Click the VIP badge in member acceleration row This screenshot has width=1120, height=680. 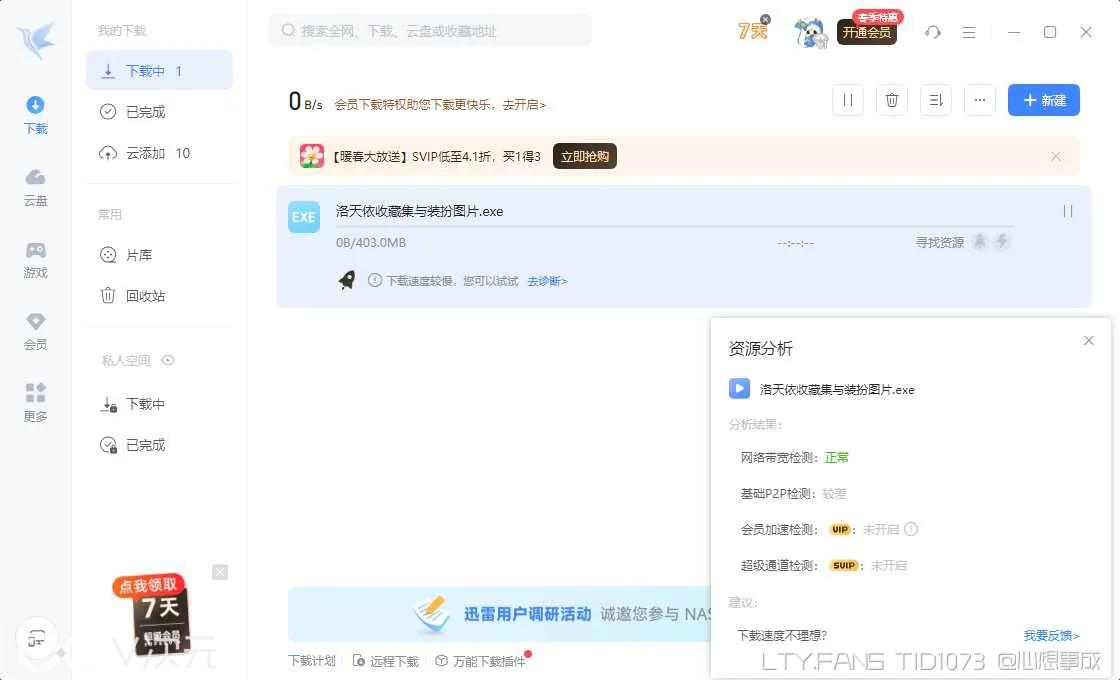pyautogui.click(x=841, y=529)
